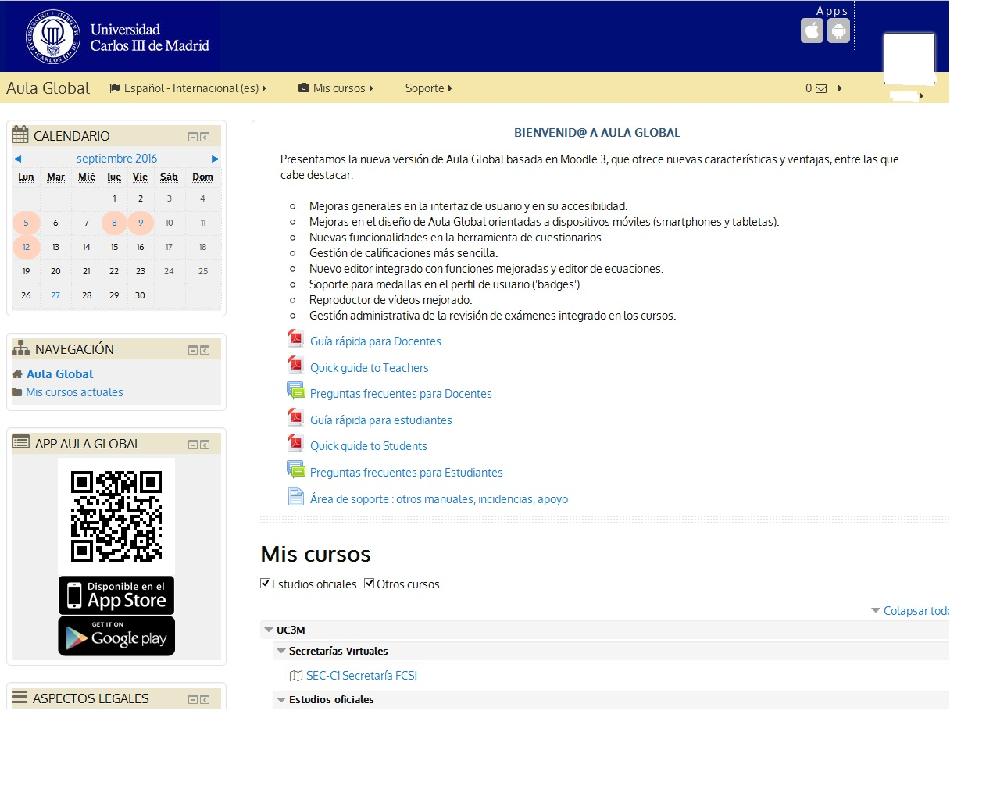Open Guía rápida para Docentes link
This screenshot has width=1000, height=800.
pyautogui.click(x=376, y=341)
